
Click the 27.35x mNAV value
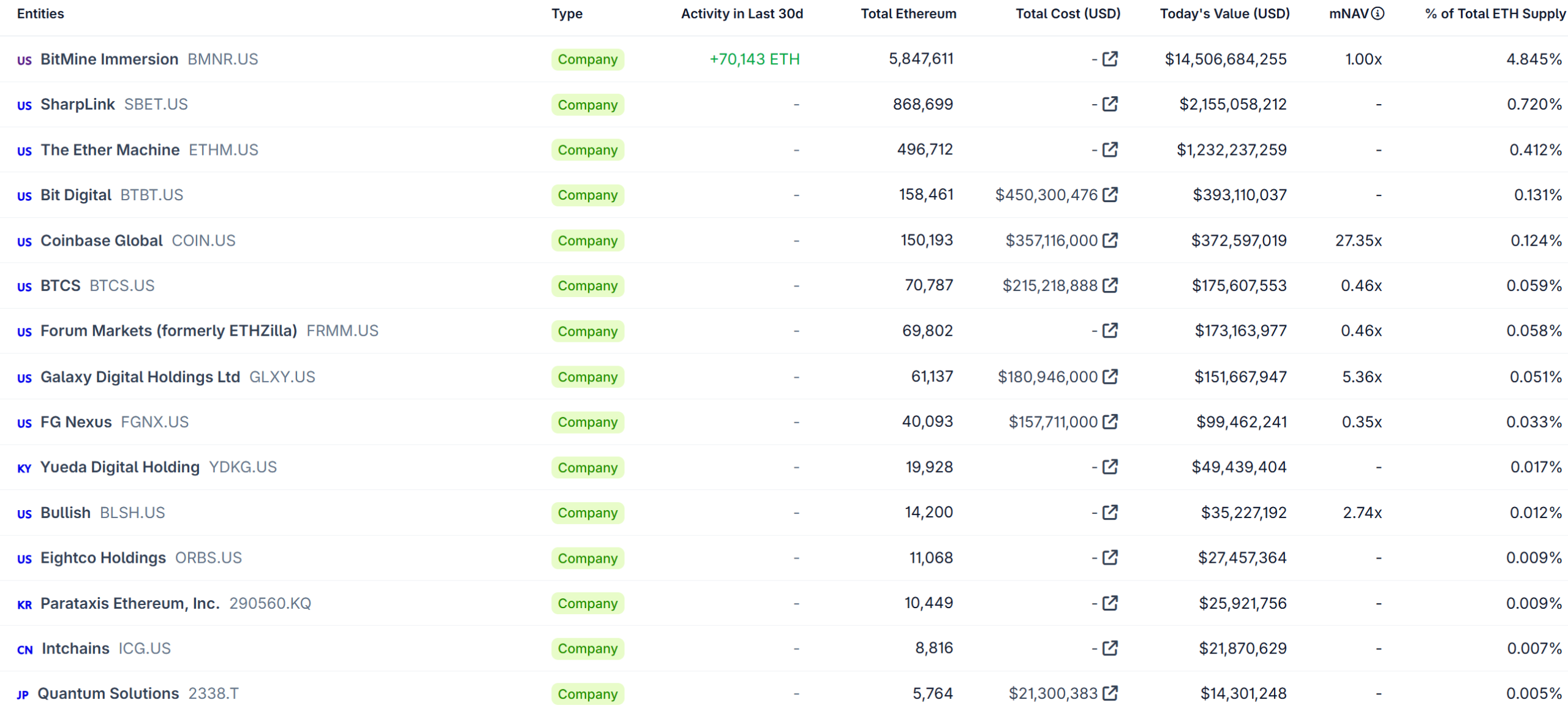(1359, 240)
